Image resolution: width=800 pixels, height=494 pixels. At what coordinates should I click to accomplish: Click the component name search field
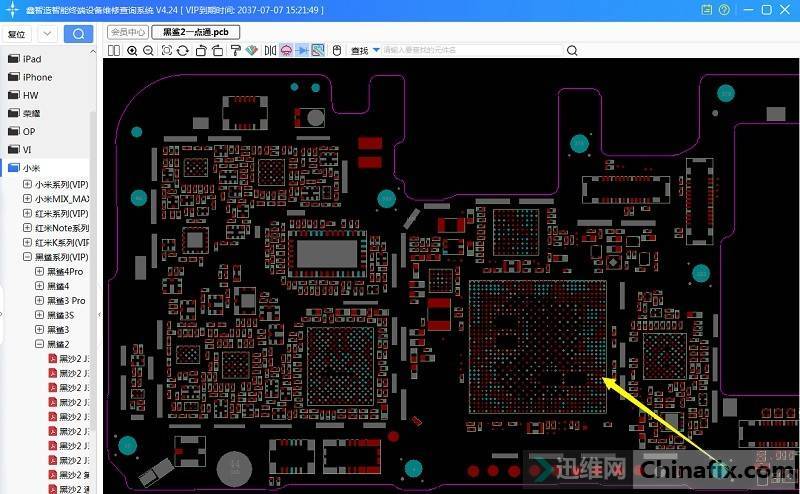coord(472,50)
